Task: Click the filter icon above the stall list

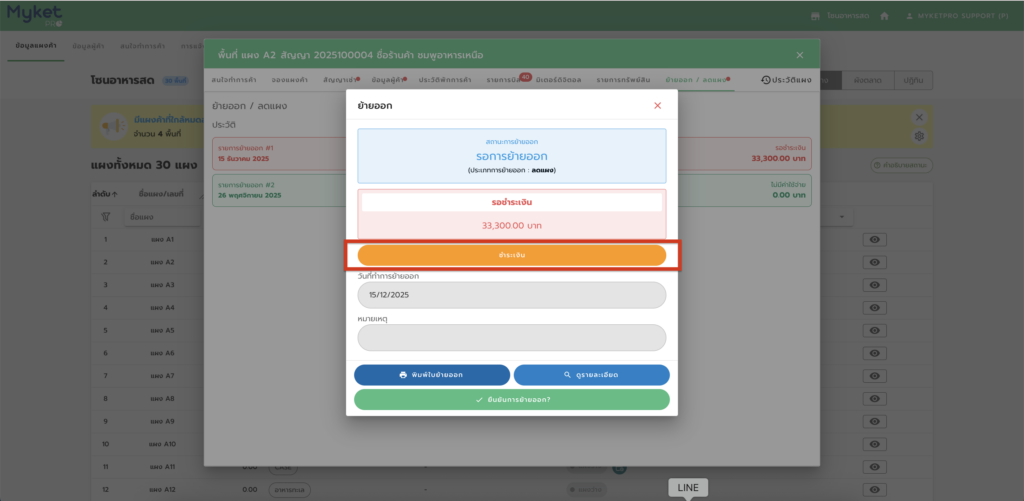Action: click(105, 216)
